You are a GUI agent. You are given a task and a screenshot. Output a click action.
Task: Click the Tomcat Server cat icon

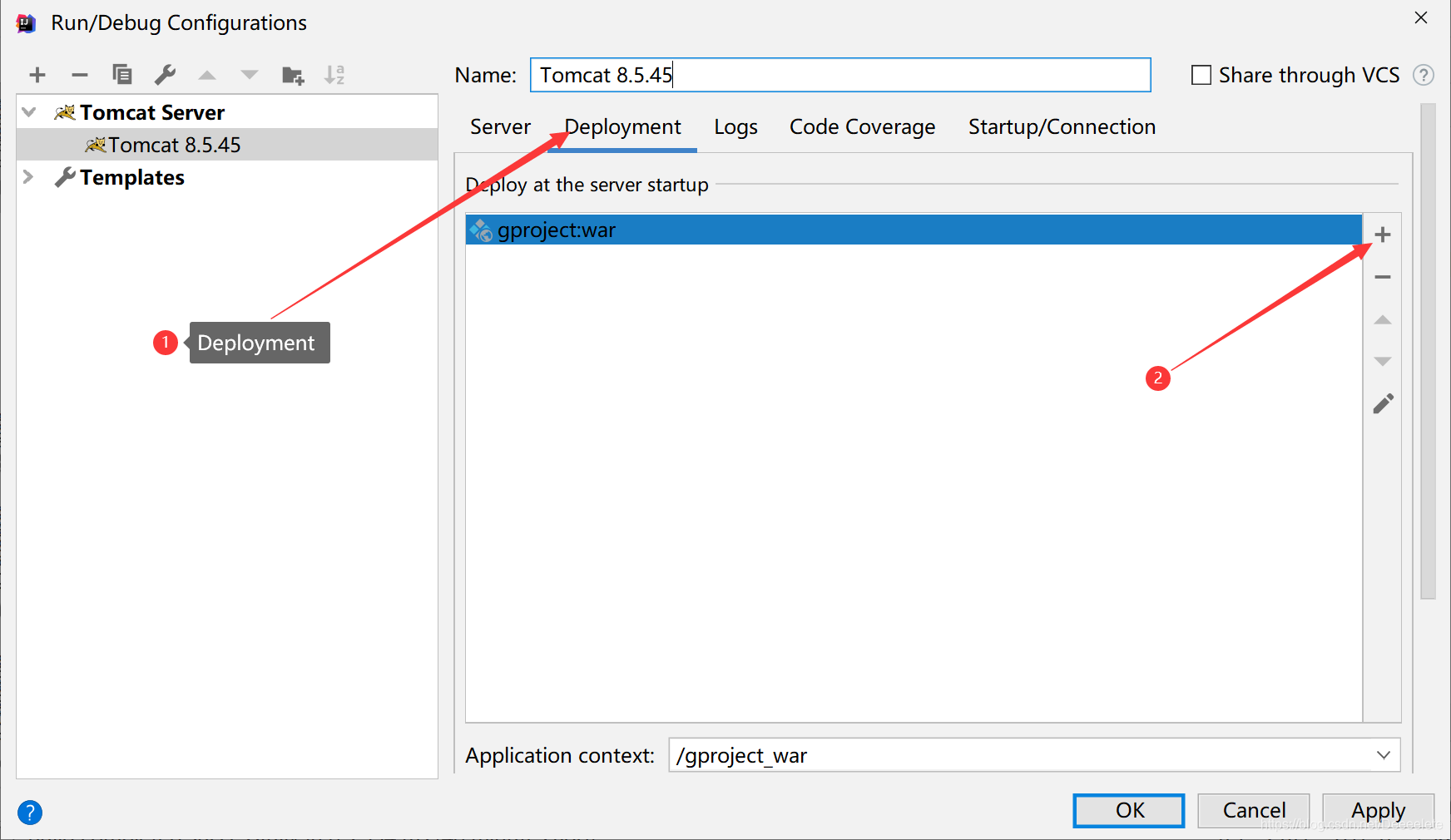click(65, 112)
